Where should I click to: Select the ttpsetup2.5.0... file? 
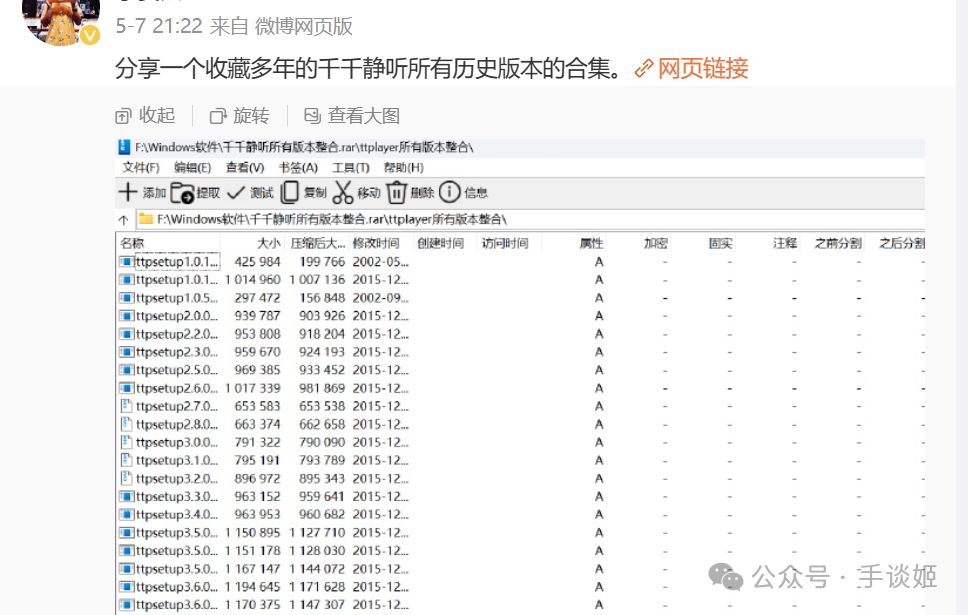177,370
